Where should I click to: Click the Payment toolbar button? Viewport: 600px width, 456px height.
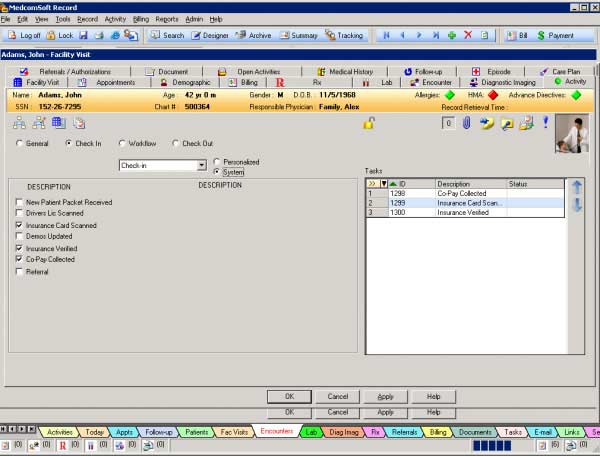pos(555,36)
